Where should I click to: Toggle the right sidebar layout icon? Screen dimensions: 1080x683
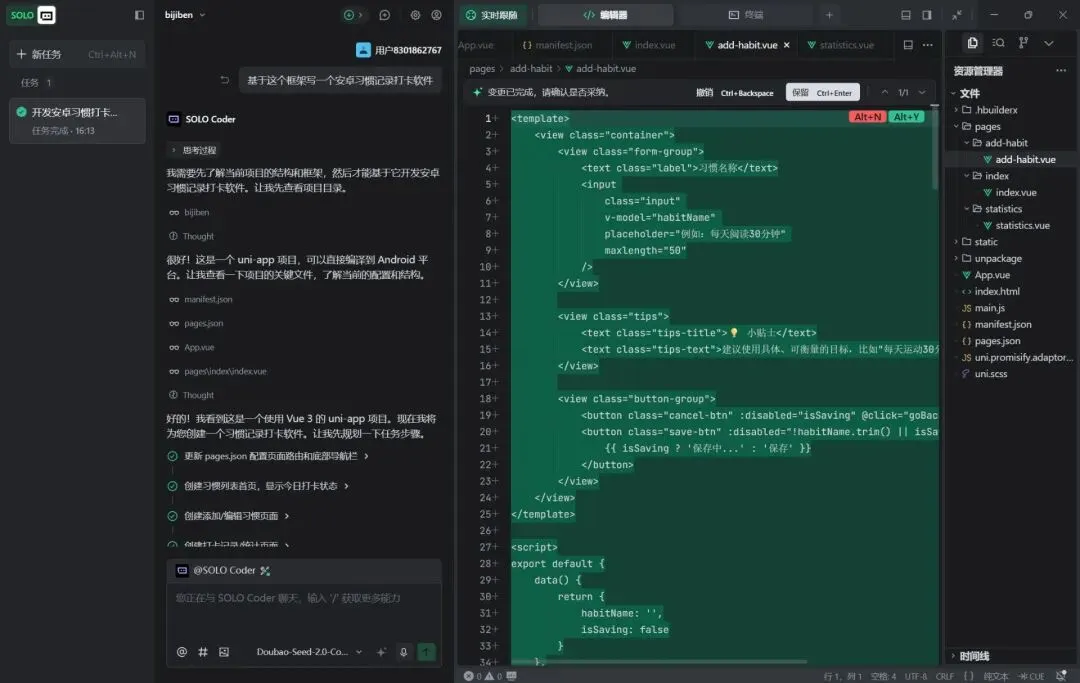click(927, 15)
